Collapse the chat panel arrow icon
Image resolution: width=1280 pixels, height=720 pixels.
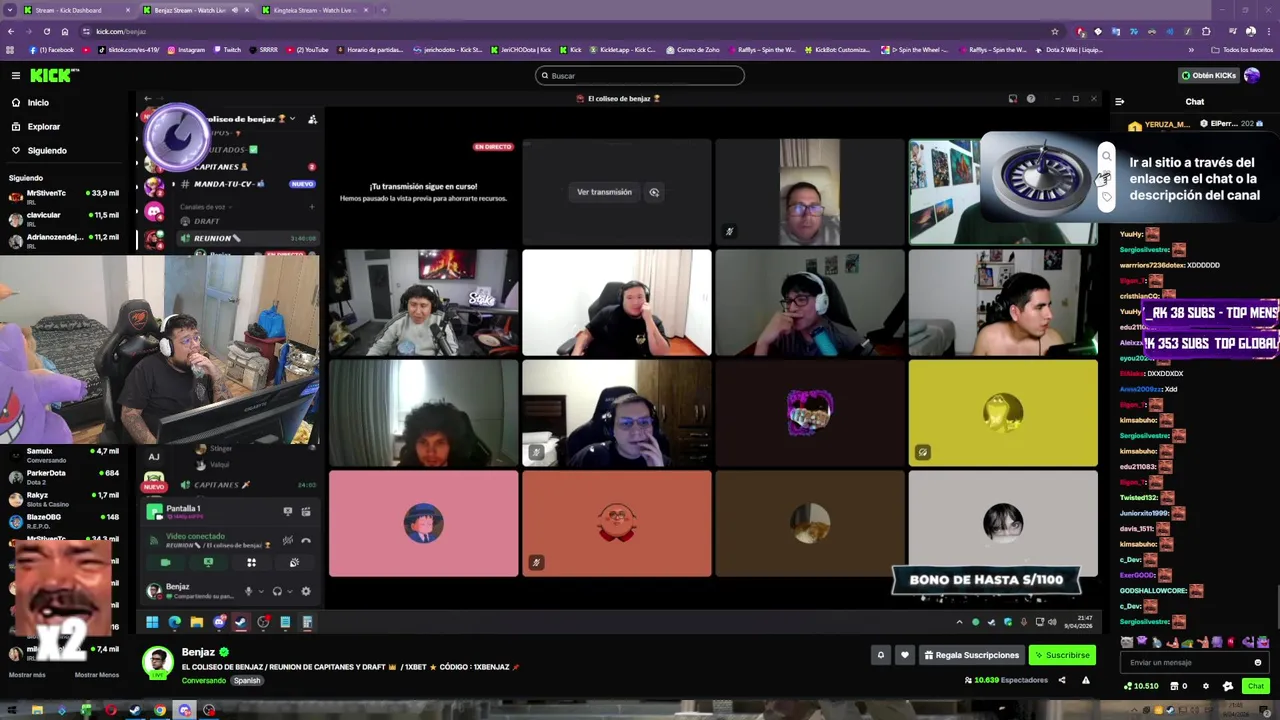point(1119,101)
